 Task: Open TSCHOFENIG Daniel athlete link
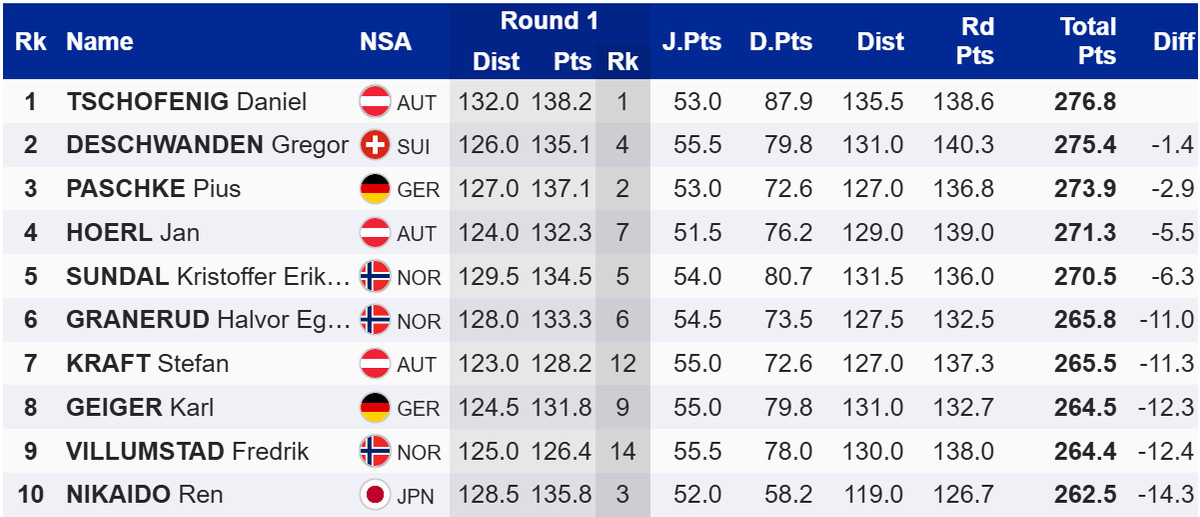click(x=186, y=102)
